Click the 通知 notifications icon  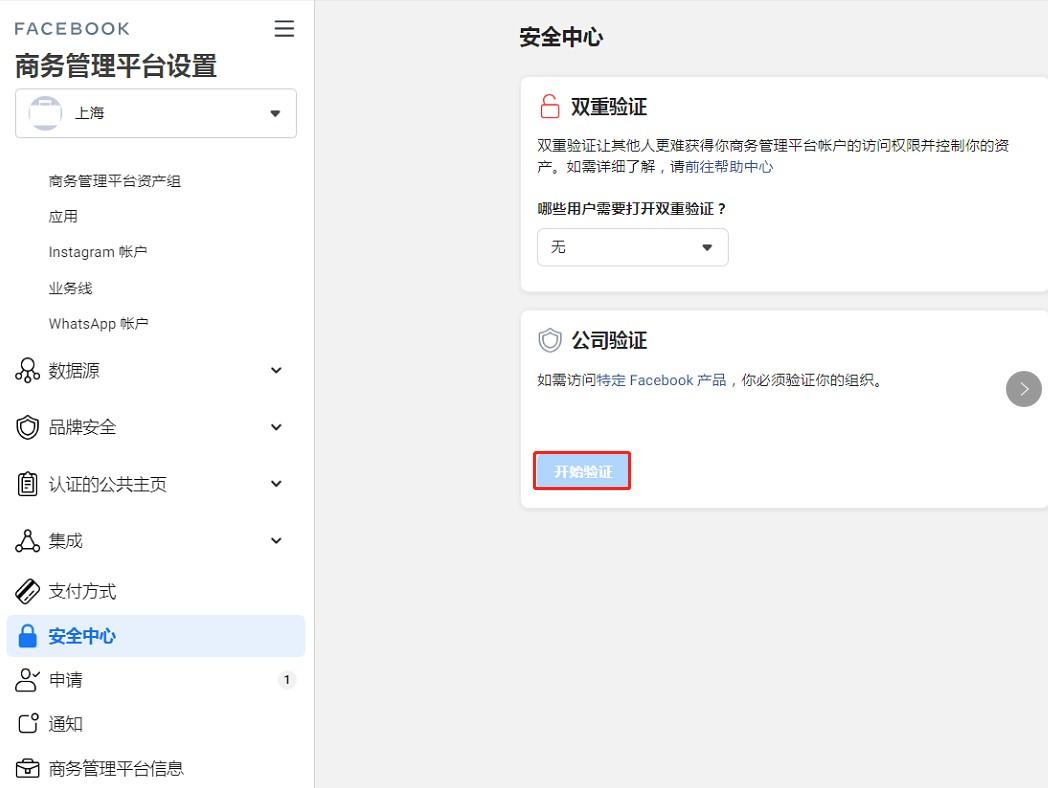pyautogui.click(x=27, y=723)
